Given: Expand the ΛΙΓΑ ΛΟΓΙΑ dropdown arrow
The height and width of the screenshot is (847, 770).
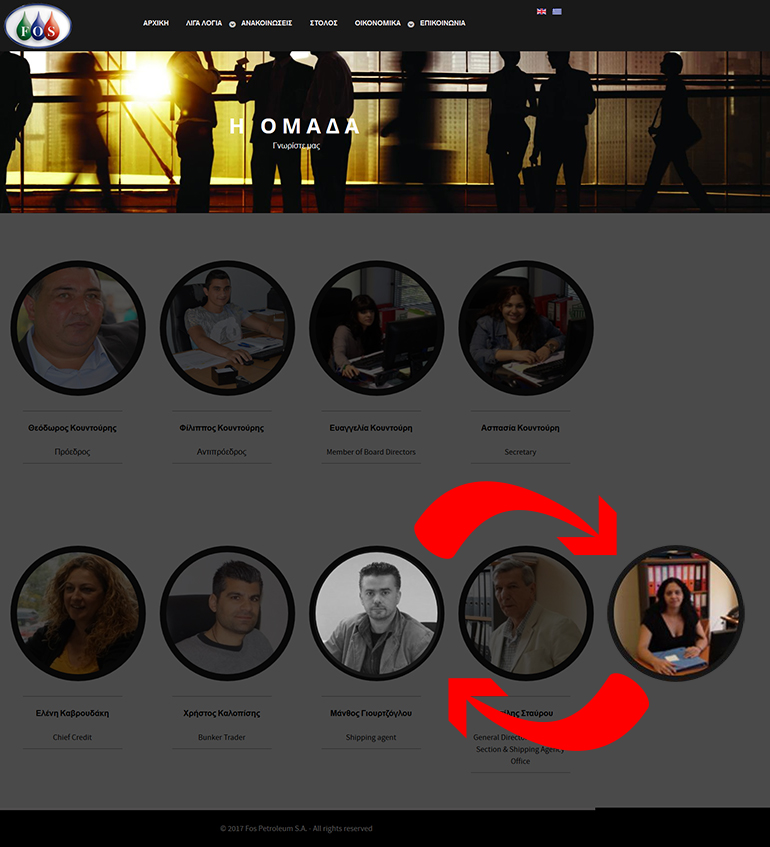Looking at the screenshot, I should pyautogui.click(x=232, y=24).
